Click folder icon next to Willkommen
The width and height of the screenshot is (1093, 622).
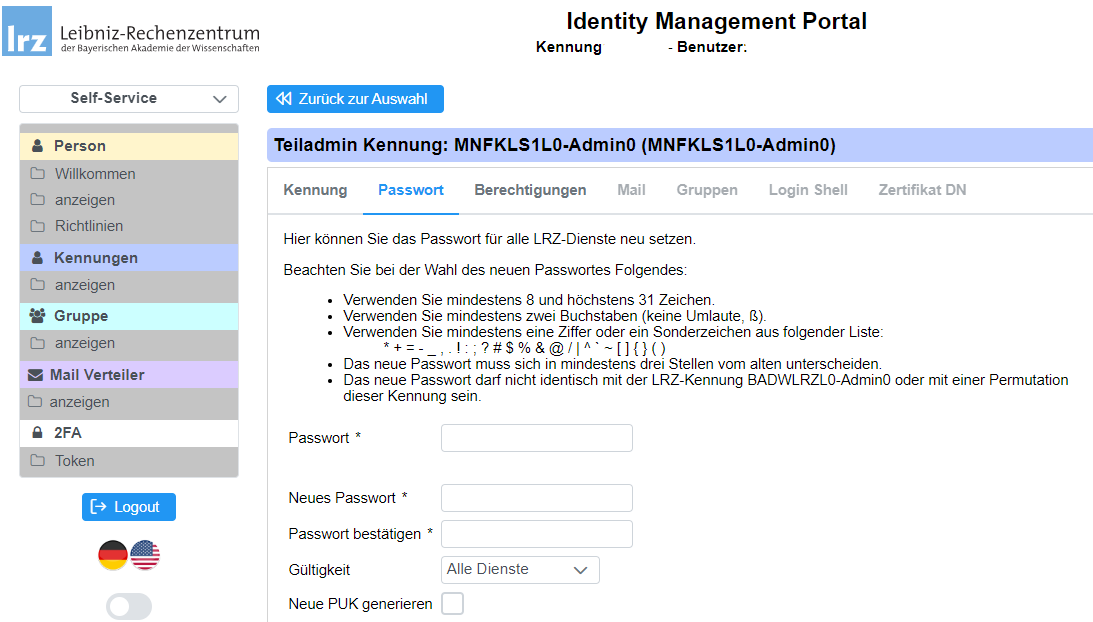tap(38, 174)
